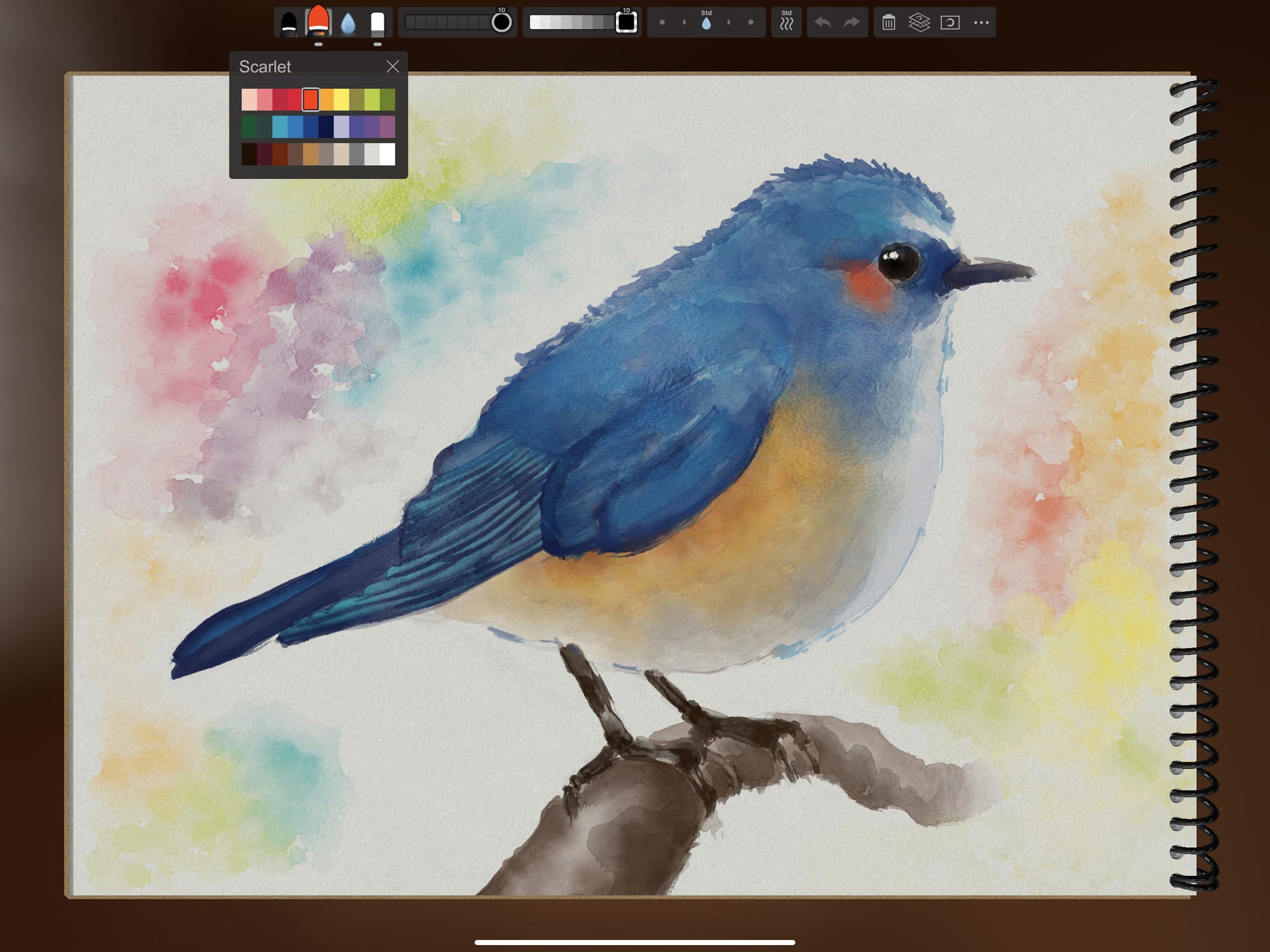Select the white eraser tool
This screenshot has height=952, width=1270.
378,23
